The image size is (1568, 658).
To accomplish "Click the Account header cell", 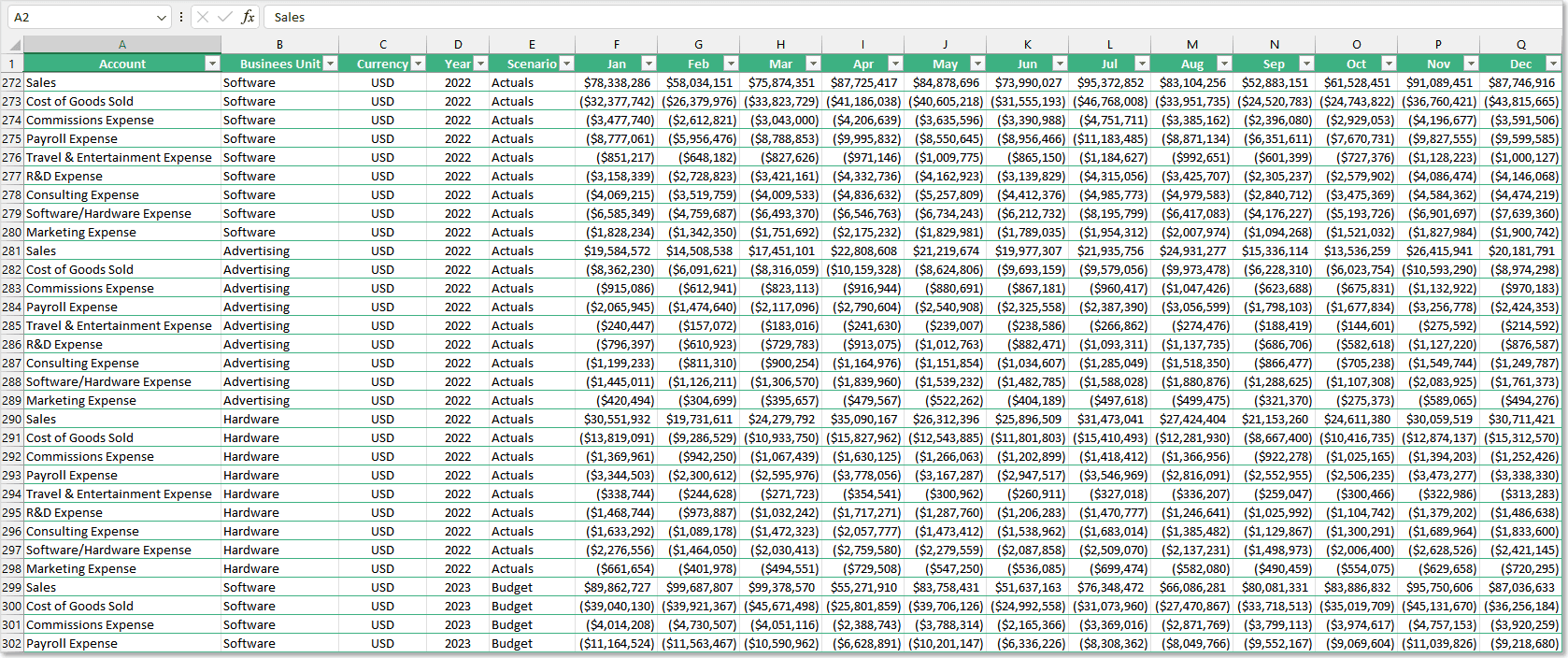I will pos(122,64).
